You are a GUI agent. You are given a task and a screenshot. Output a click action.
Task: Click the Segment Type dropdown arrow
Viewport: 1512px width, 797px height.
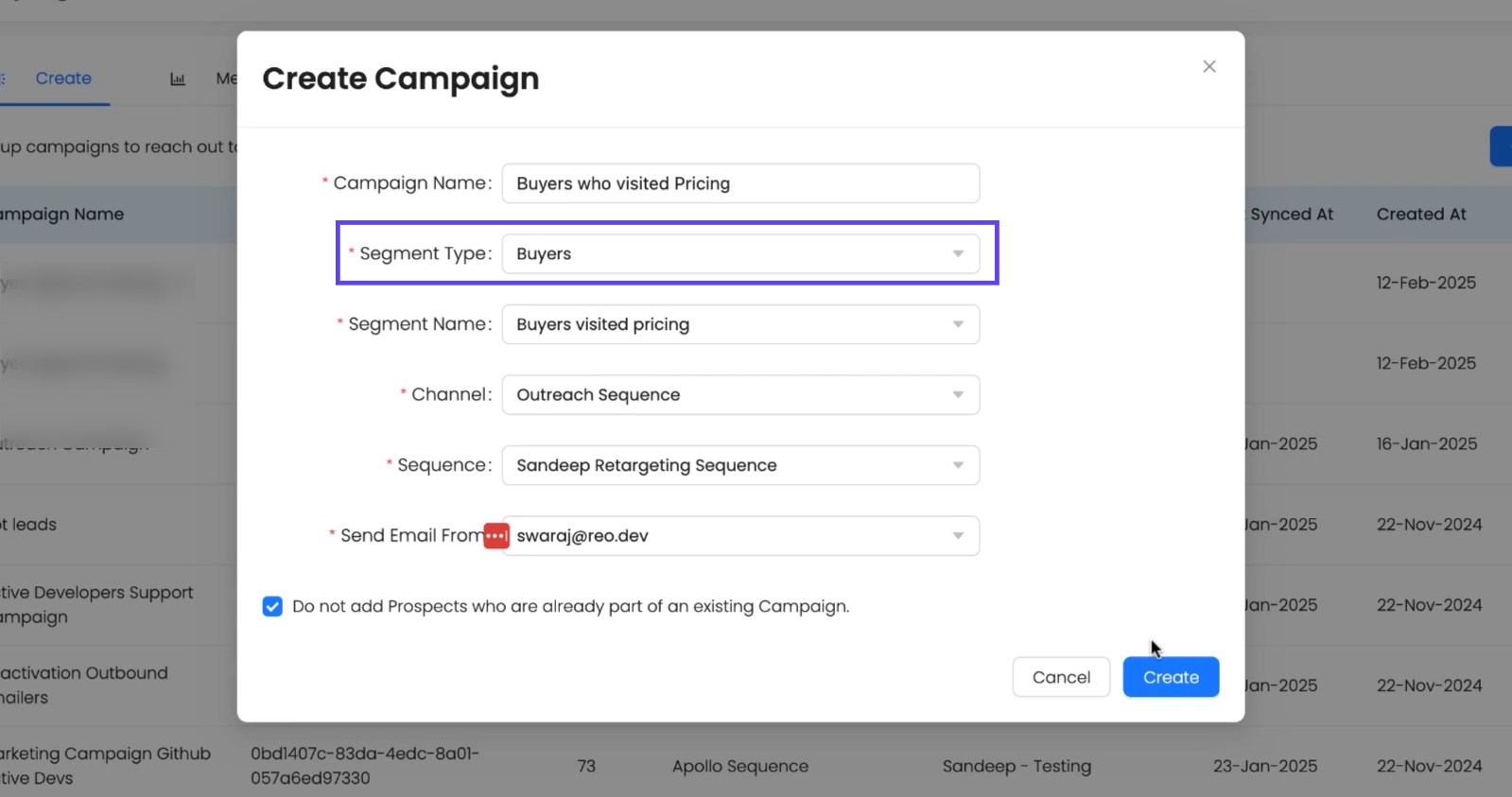coord(958,254)
